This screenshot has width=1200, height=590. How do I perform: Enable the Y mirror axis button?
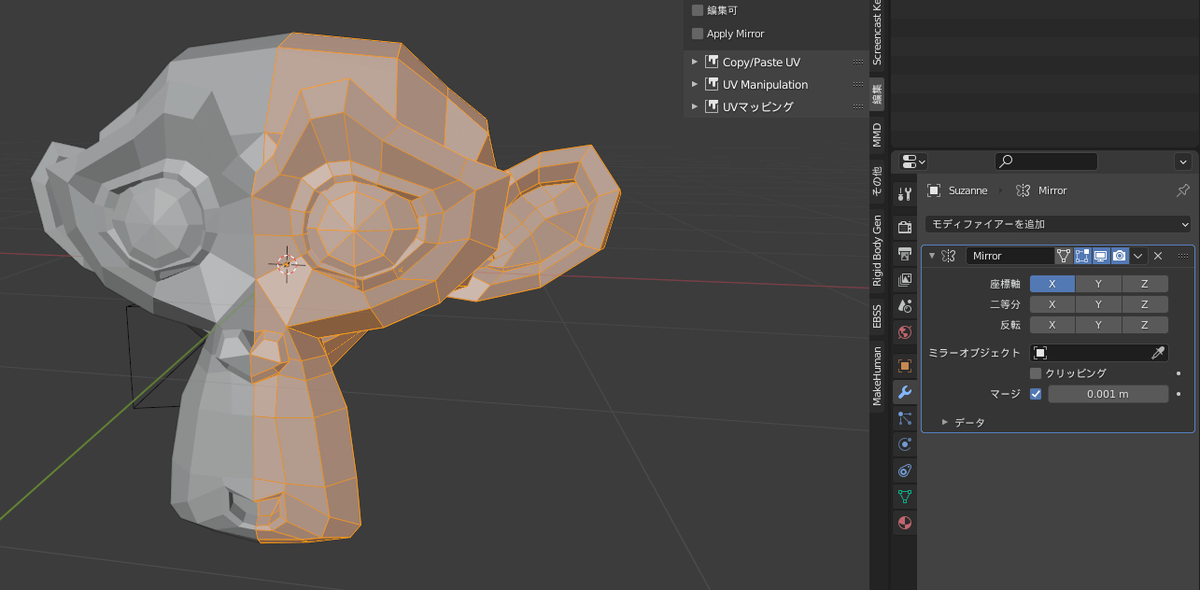[x=1098, y=284]
